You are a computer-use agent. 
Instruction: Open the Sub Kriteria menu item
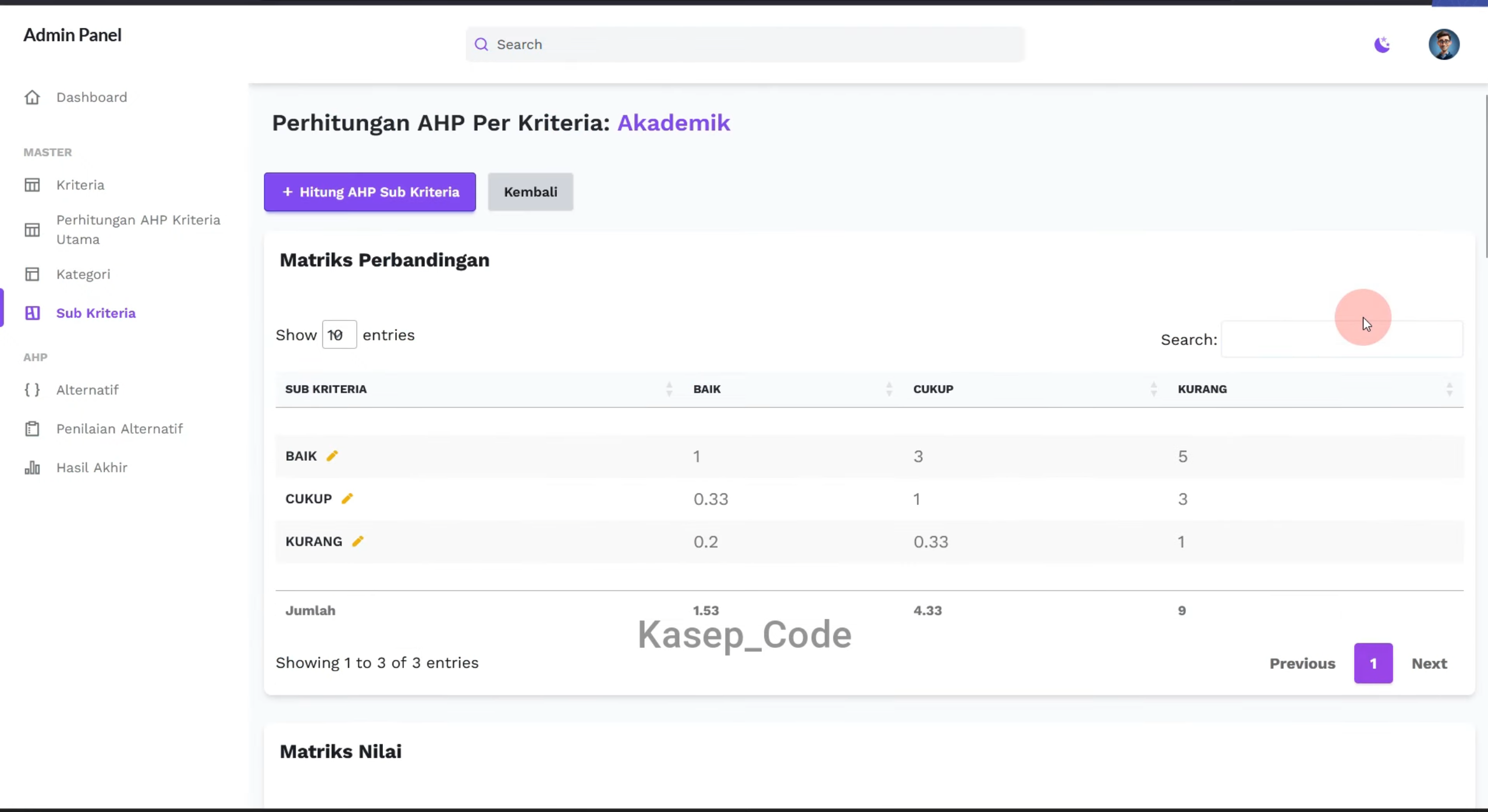click(x=96, y=313)
